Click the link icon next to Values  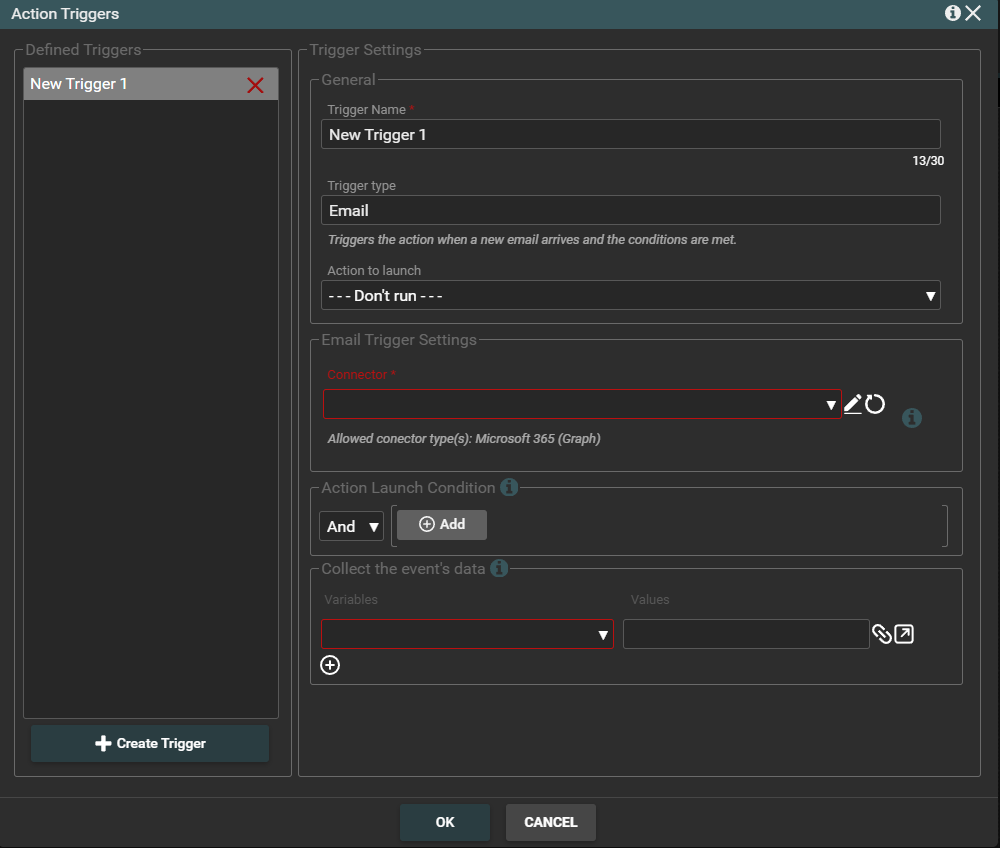(x=881, y=634)
